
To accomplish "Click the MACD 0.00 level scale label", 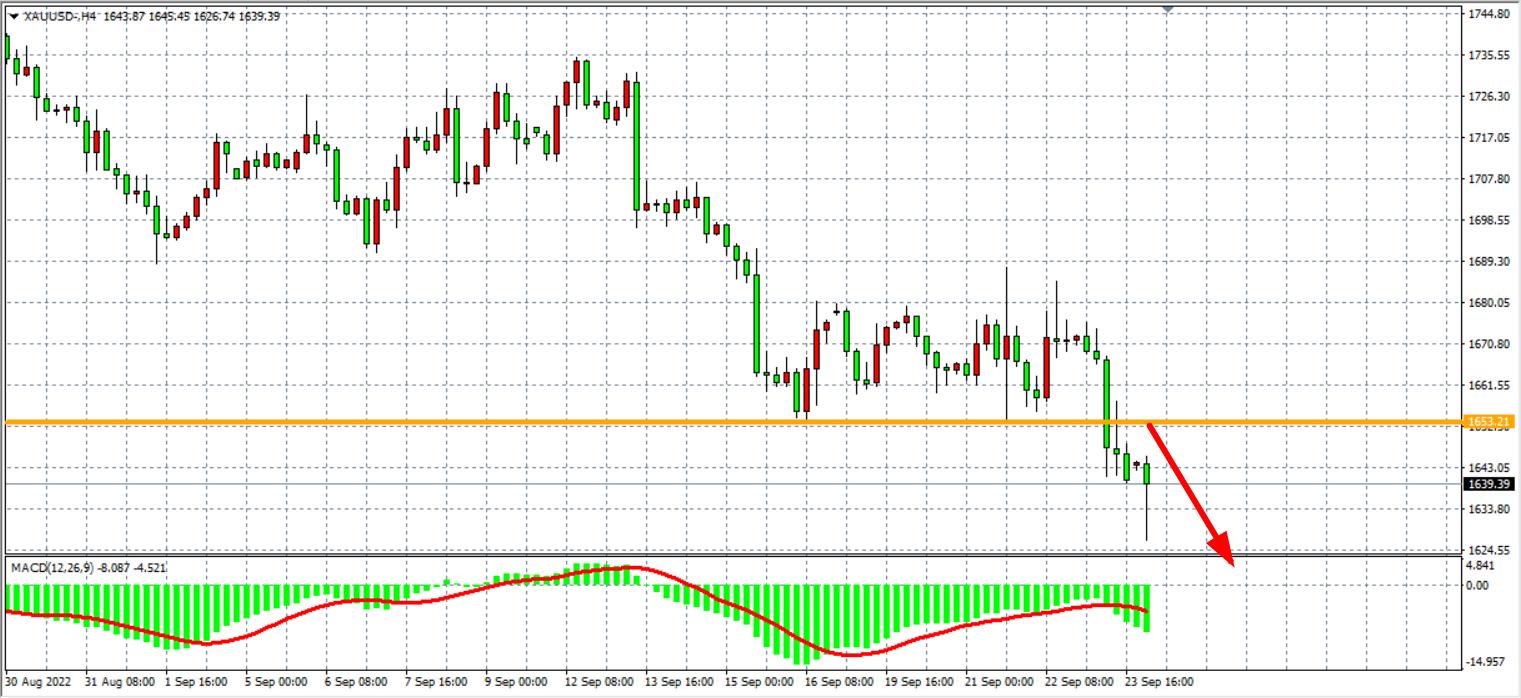I will click(x=1480, y=586).
